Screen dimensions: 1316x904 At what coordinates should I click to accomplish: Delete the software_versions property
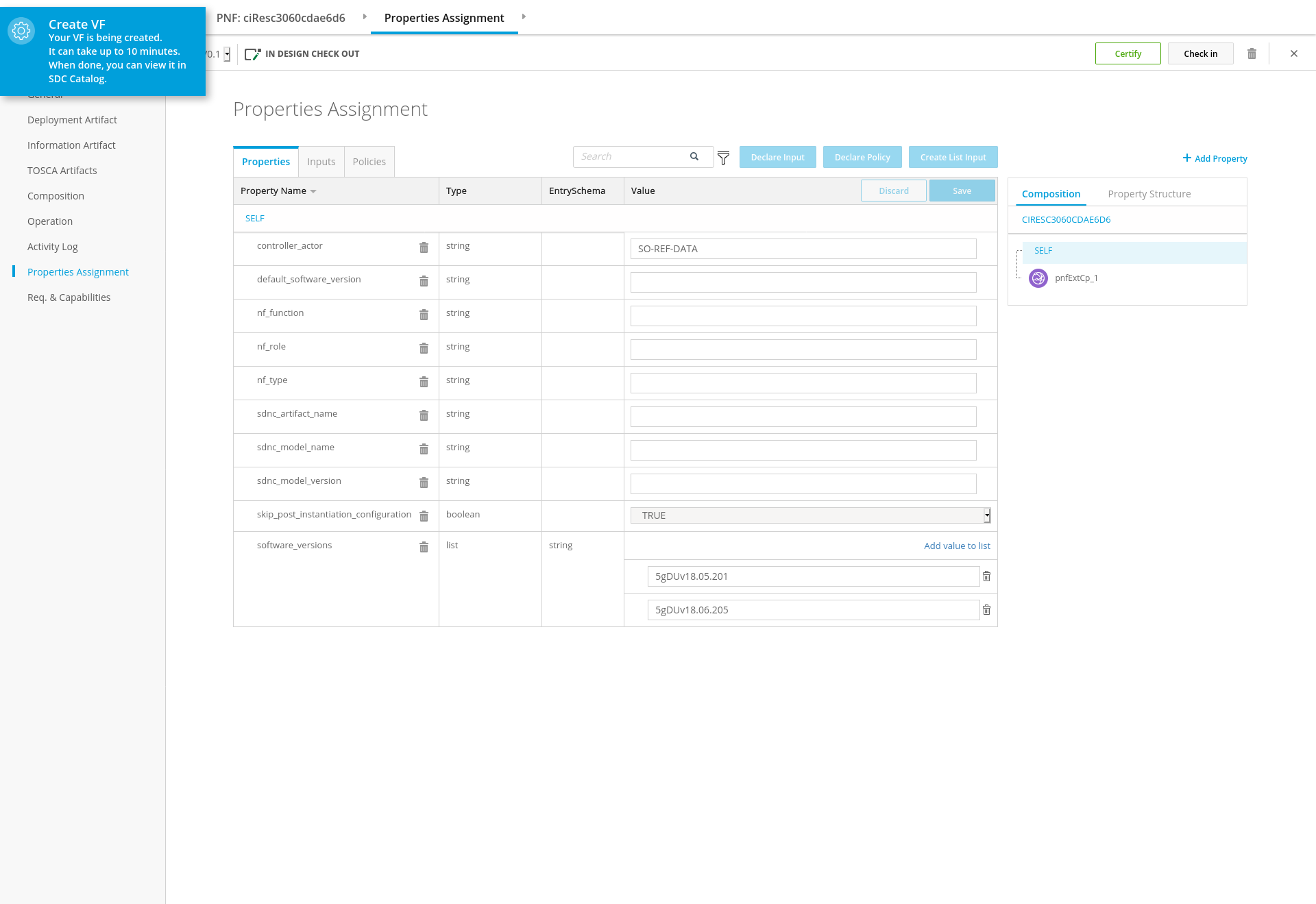(x=424, y=547)
